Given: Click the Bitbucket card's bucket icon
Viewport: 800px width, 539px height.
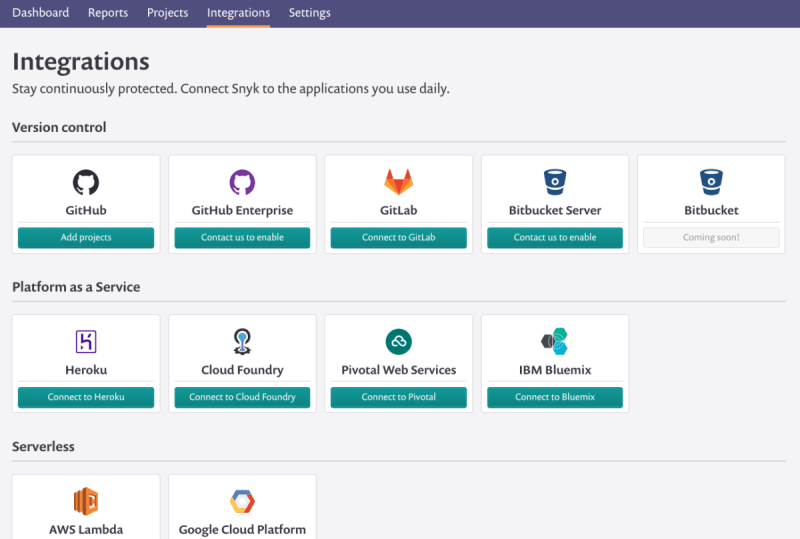Looking at the screenshot, I should click(x=711, y=182).
